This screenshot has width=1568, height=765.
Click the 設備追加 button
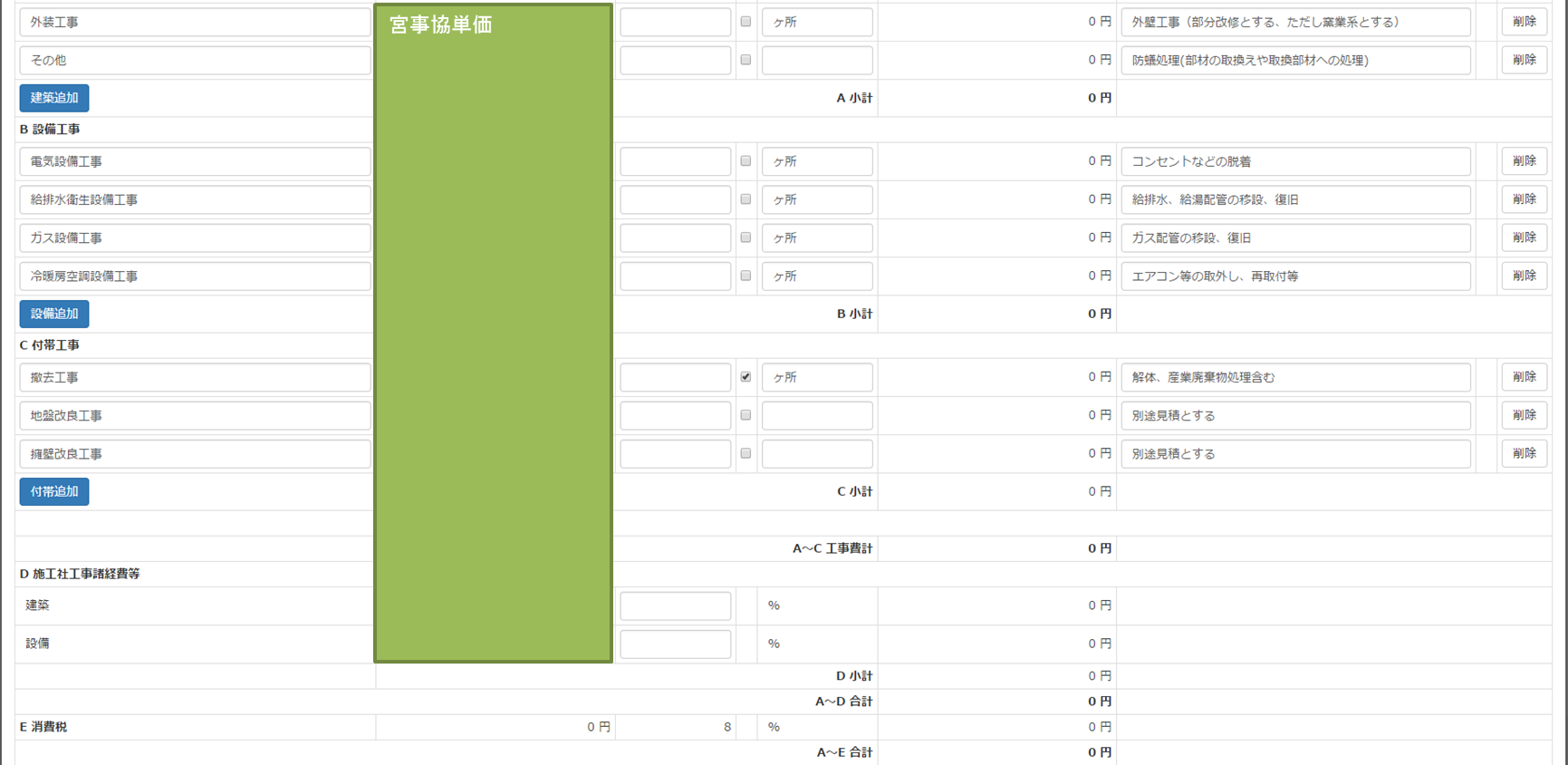[54, 314]
